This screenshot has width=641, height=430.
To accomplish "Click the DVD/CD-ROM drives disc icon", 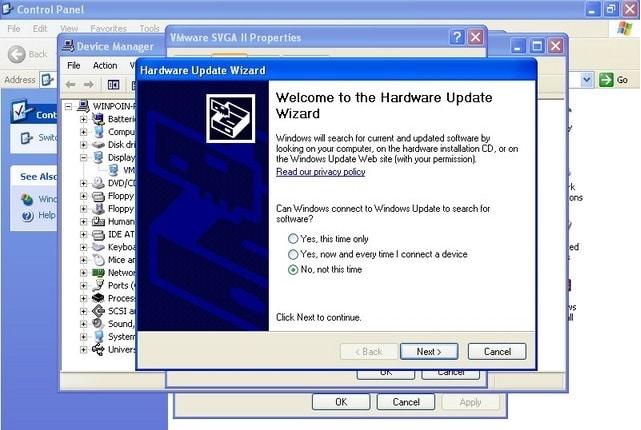I will 98,183.
